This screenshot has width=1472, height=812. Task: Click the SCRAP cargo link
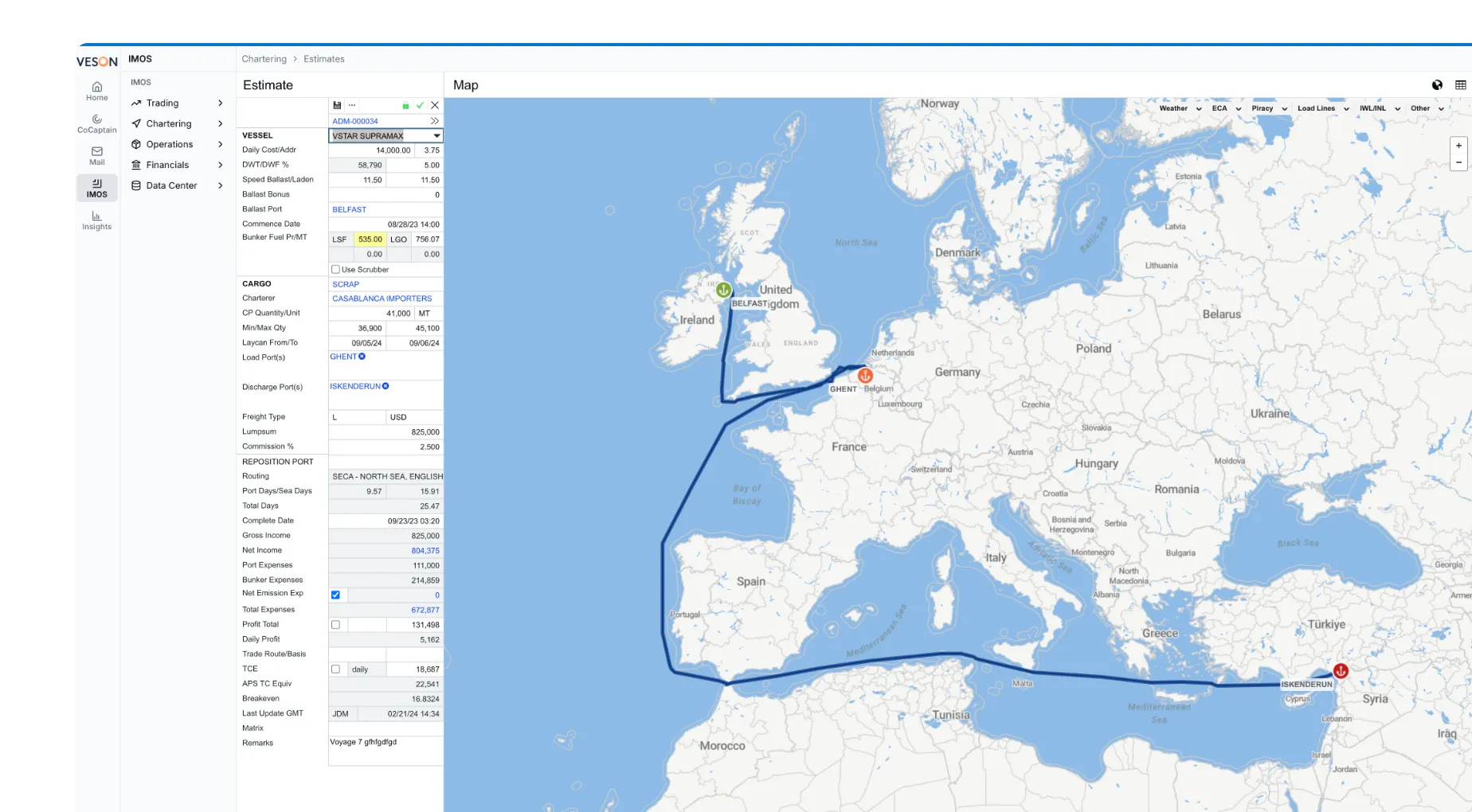click(x=346, y=284)
